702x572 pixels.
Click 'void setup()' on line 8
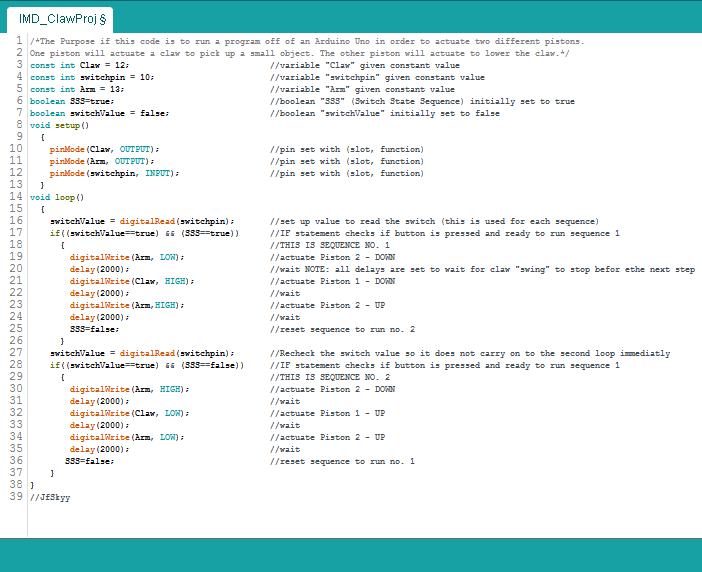point(59,126)
